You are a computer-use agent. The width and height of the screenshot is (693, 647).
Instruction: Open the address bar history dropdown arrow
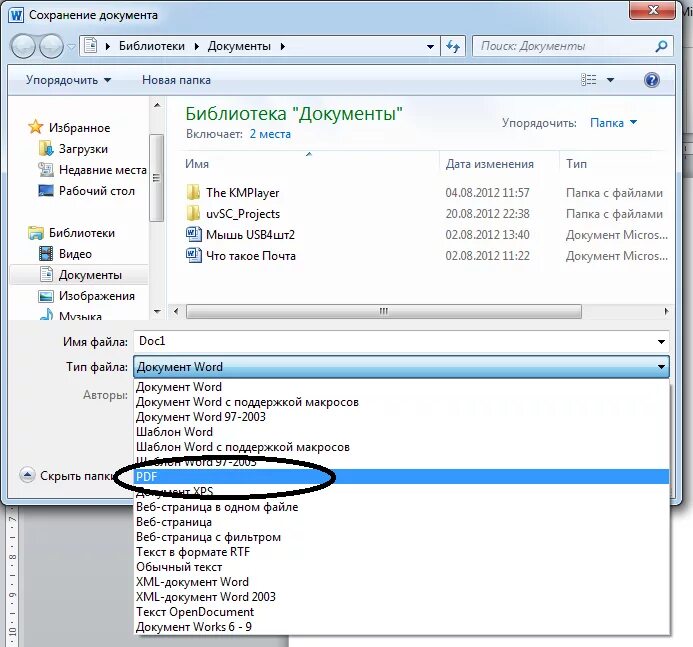point(430,46)
